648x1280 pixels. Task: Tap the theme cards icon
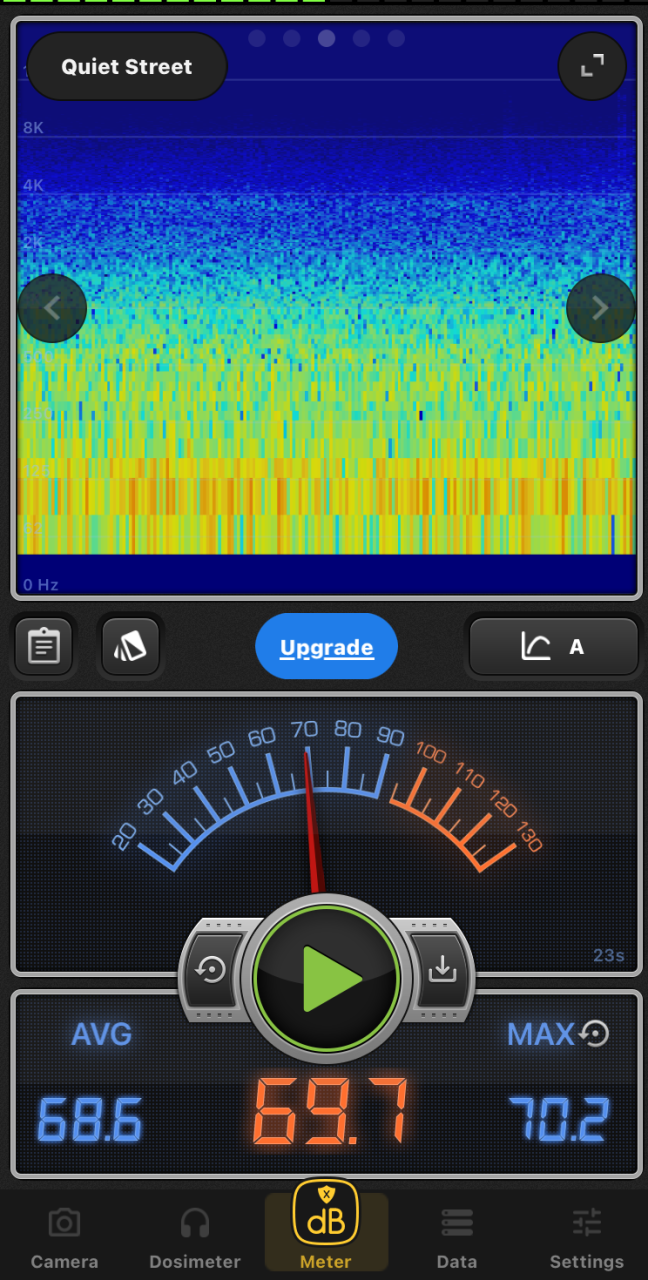point(130,647)
